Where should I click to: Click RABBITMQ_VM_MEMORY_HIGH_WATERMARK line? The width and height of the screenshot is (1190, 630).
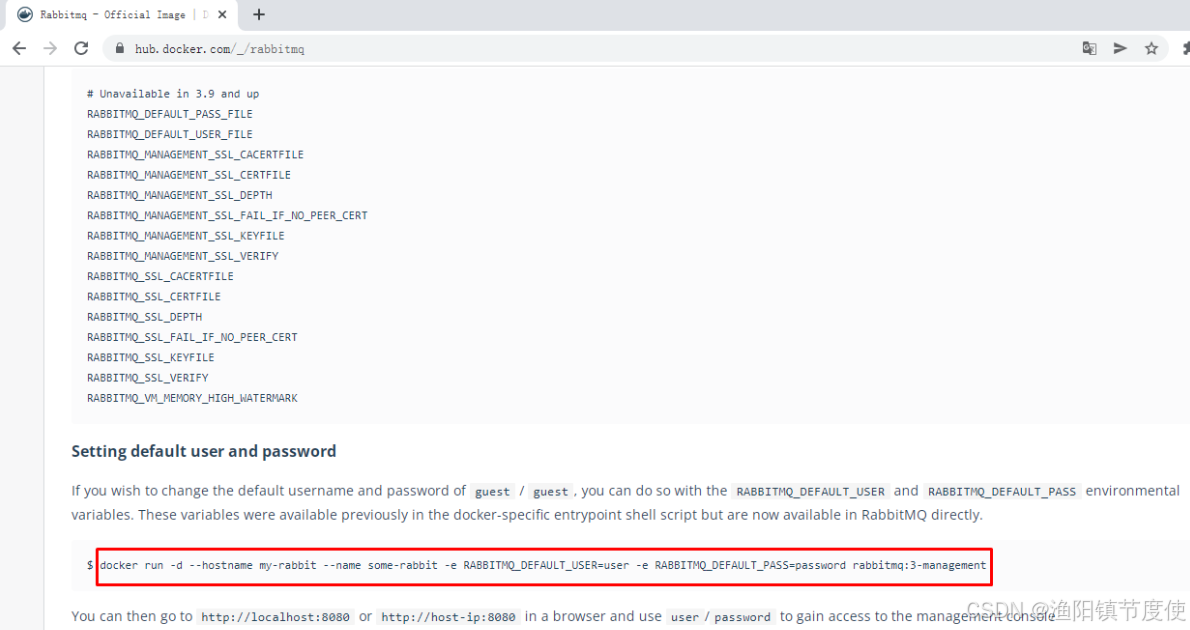coord(192,398)
